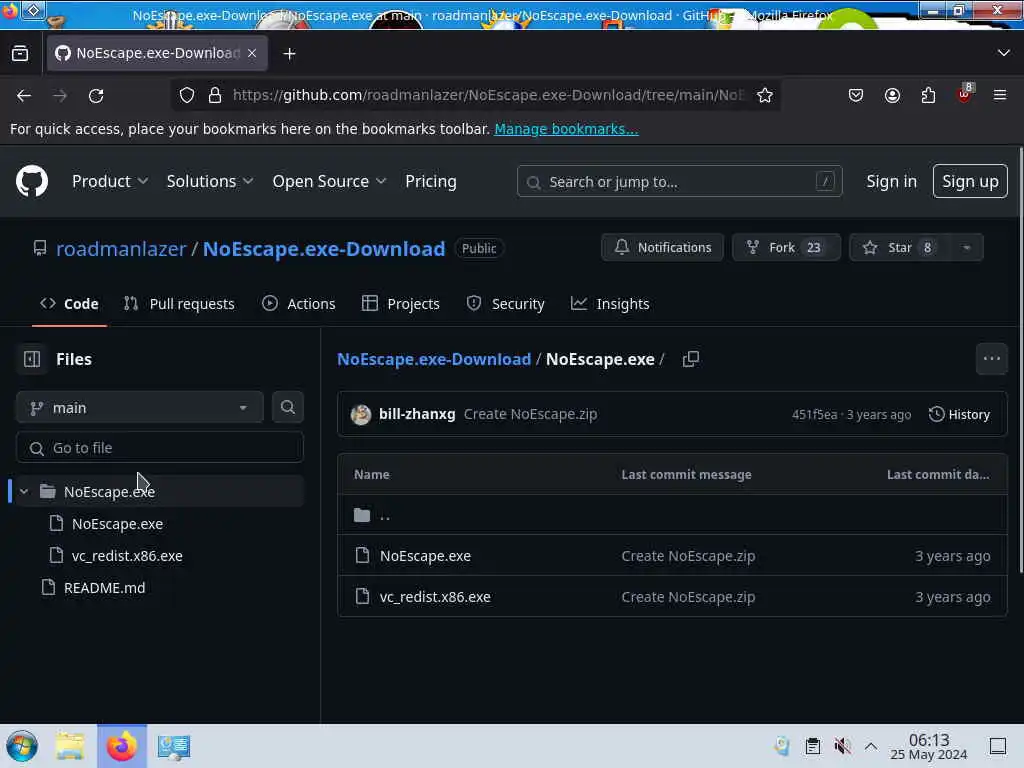Open the main branch selector dropdown
This screenshot has height=768, width=1024.
(140, 408)
